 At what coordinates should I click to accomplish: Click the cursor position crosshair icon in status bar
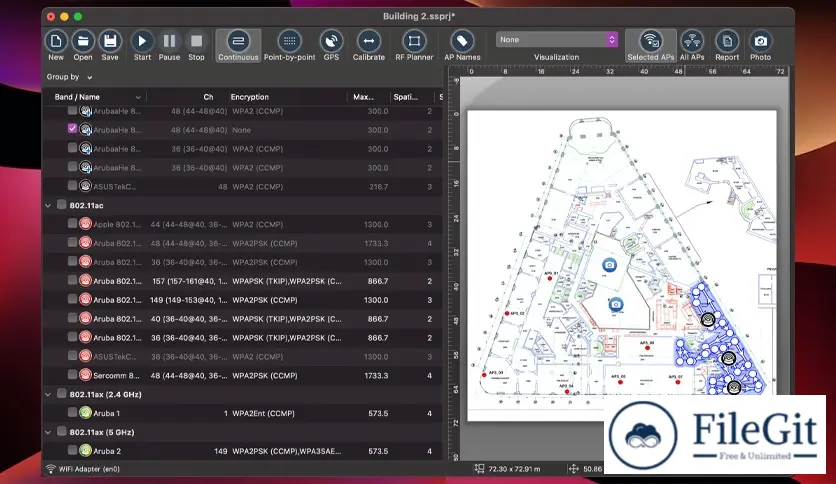574,469
